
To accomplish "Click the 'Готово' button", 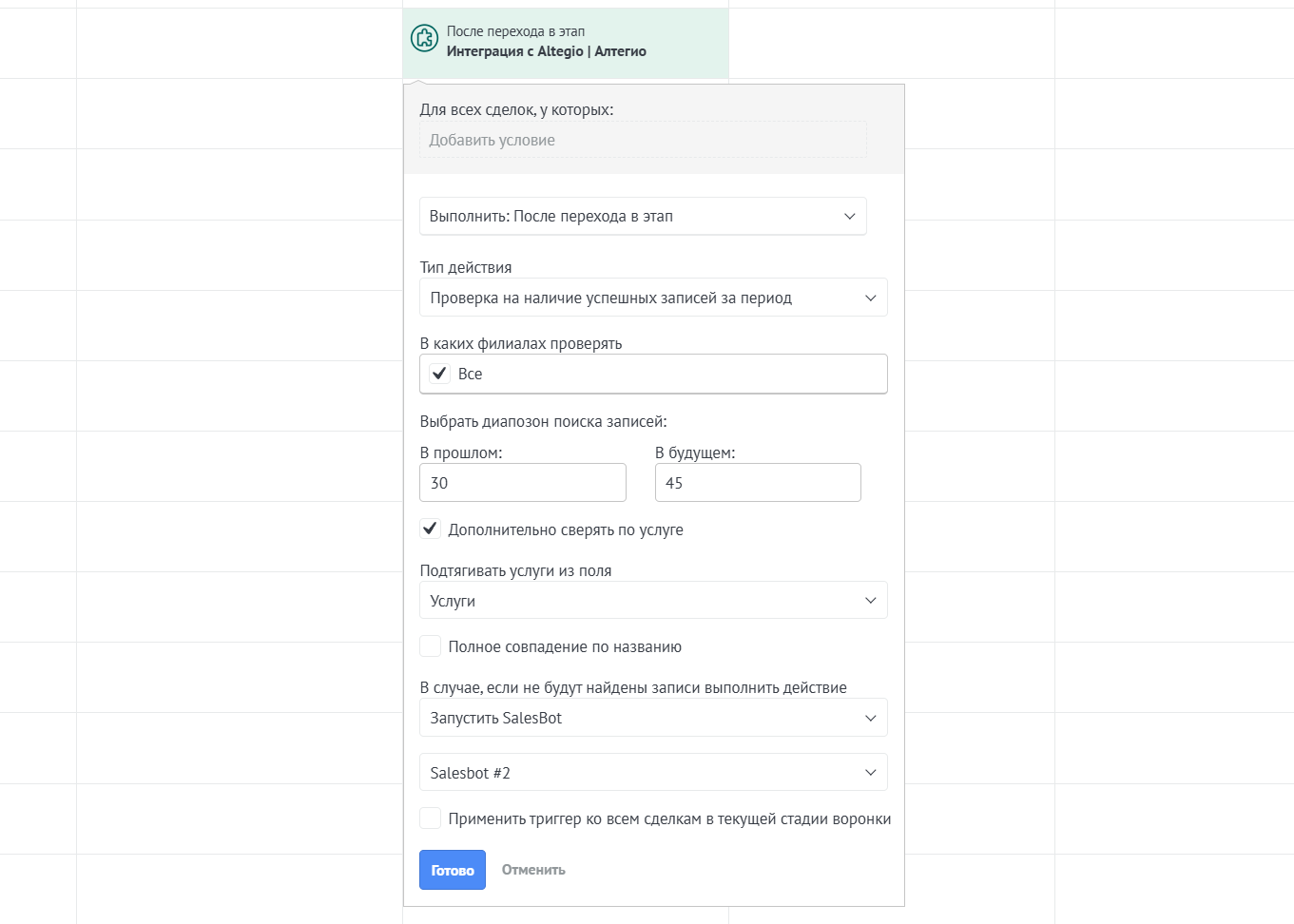I will point(453,870).
